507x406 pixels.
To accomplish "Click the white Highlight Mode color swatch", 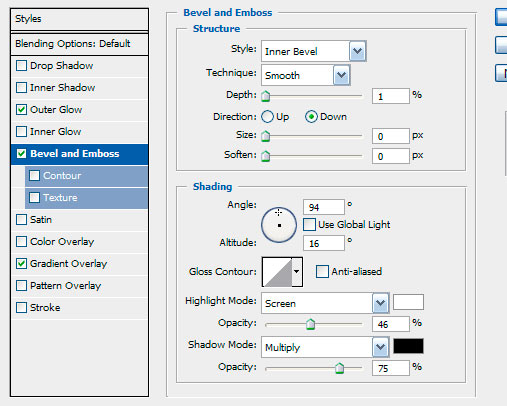I will pyautogui.click(x=408, y=302).
